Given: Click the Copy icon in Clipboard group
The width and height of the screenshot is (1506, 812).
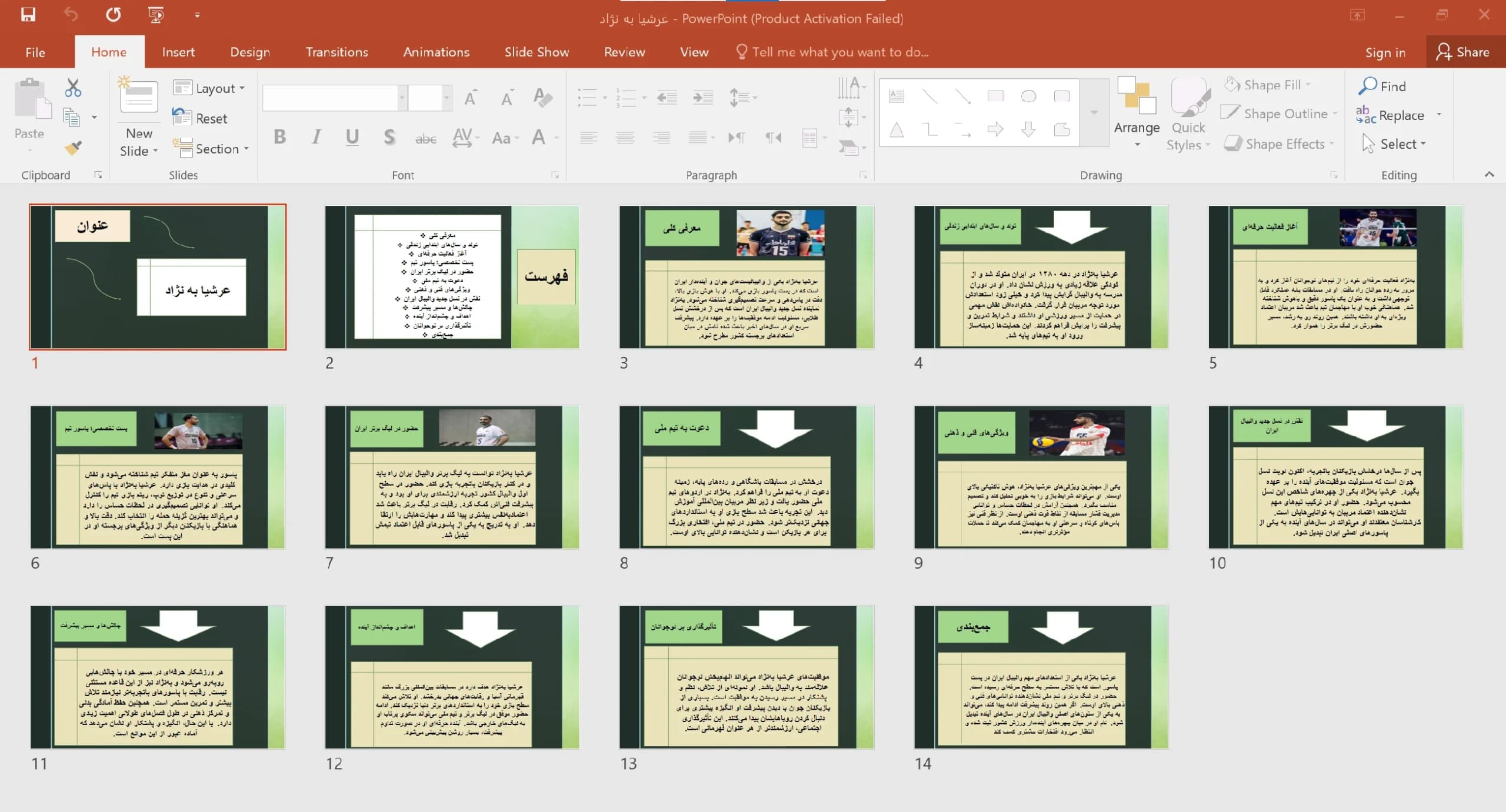Looking at the screenshot, I should pos(72,118).
